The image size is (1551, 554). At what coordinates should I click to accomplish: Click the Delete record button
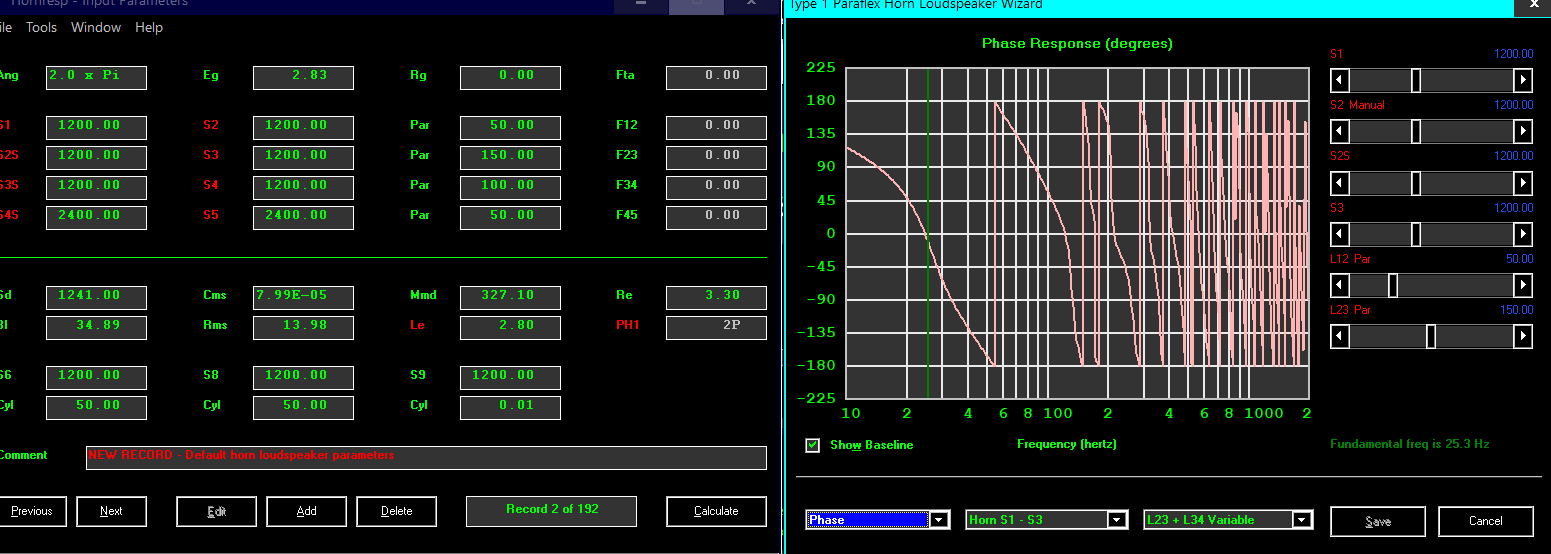pos(397,511)
